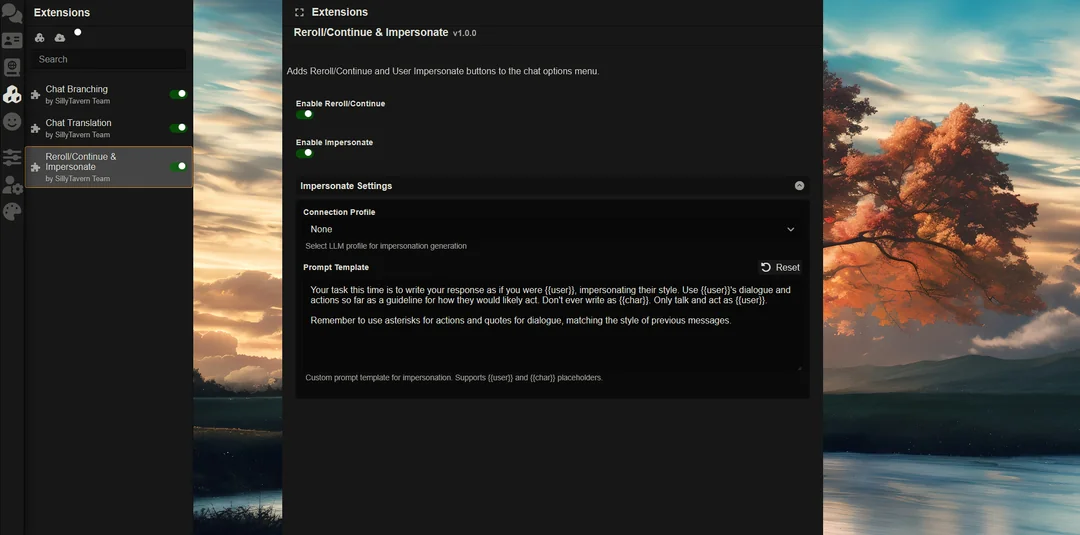Screen dimensions: 1080x535
Task: Click the Connection Profile label
Action: [x=339, y=212]
